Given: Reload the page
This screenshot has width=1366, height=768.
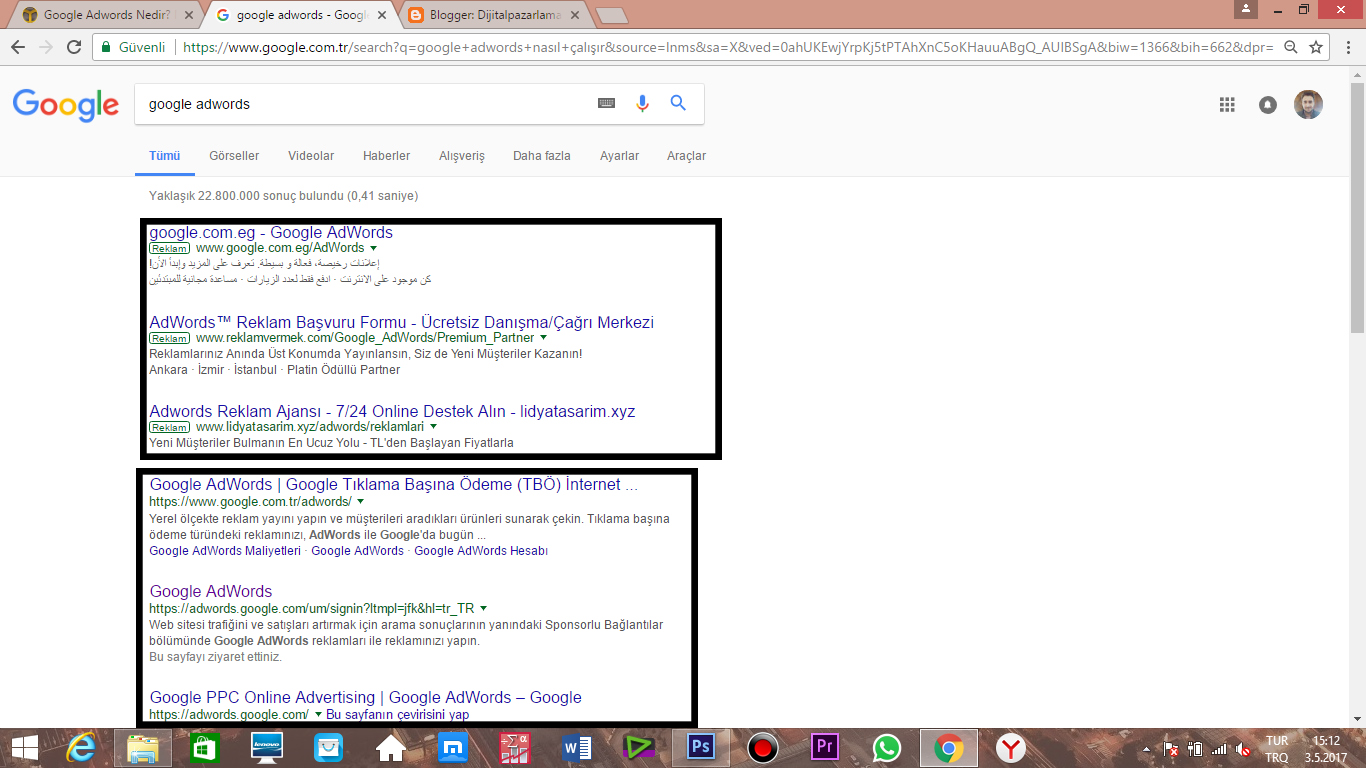Looking at the screenshot, I should click(x=74, y=47).
